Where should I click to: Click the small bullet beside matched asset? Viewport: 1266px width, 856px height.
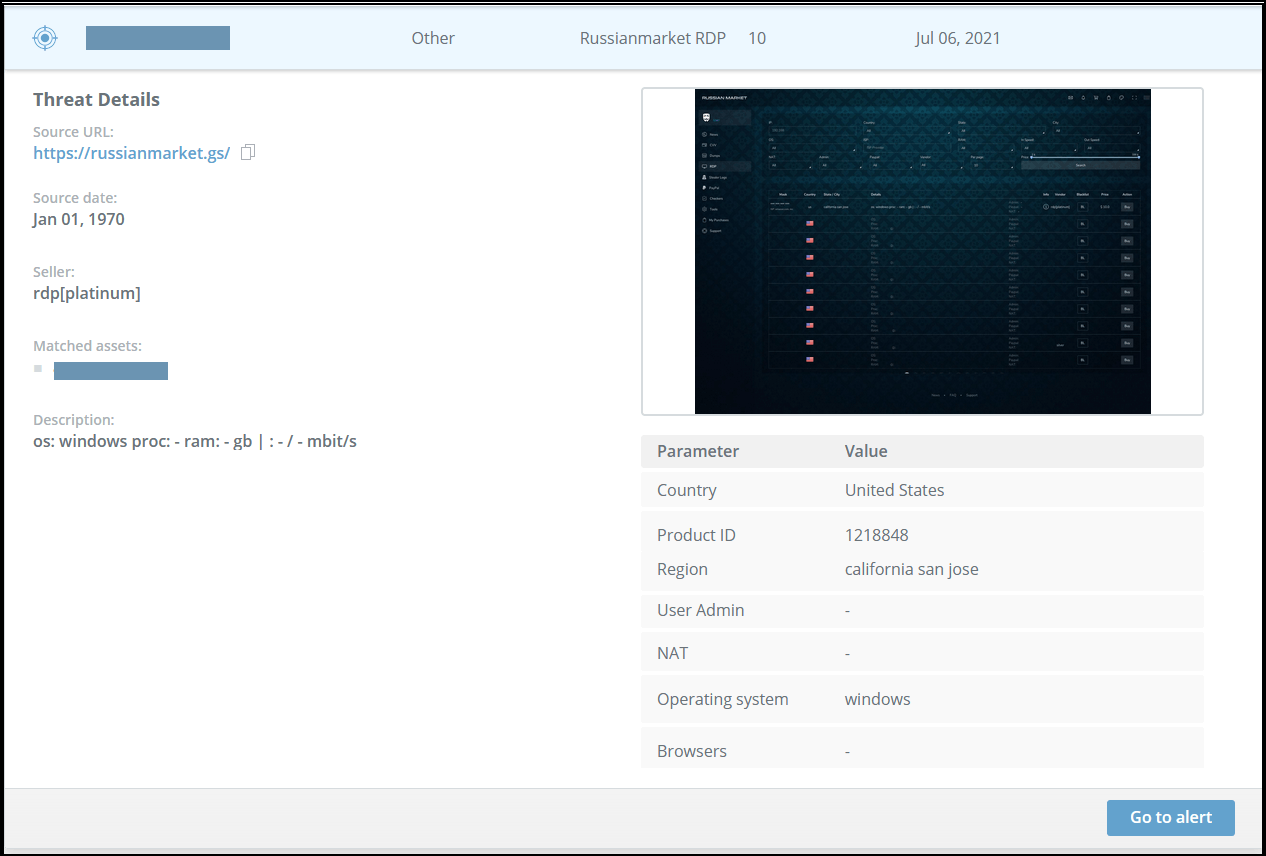(x=38, y=369)
